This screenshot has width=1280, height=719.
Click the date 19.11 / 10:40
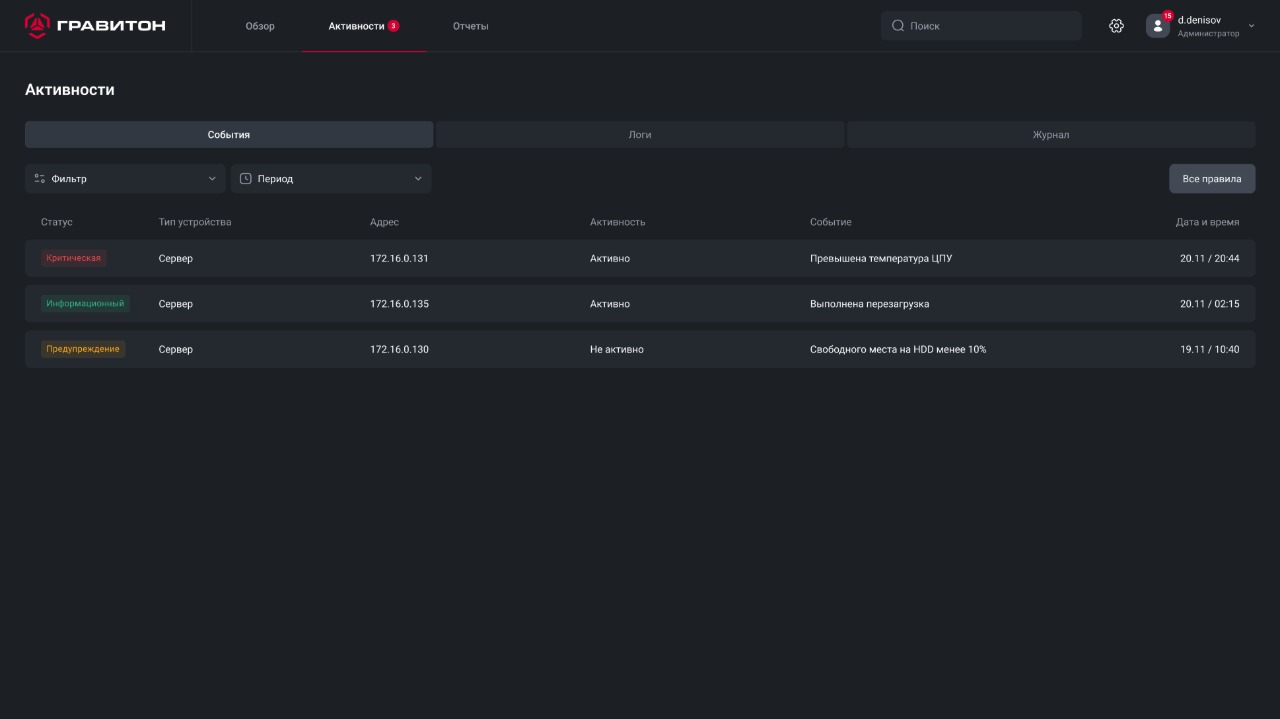[1209, 349]
